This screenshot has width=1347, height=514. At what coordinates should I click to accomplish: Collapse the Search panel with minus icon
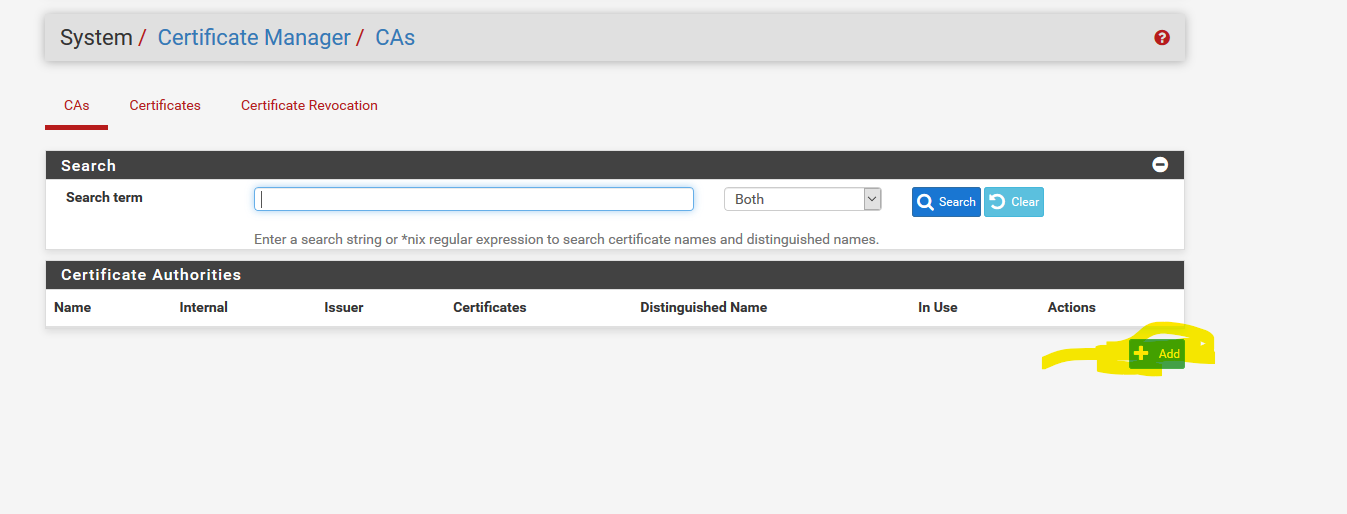(x=1160, y=165)
